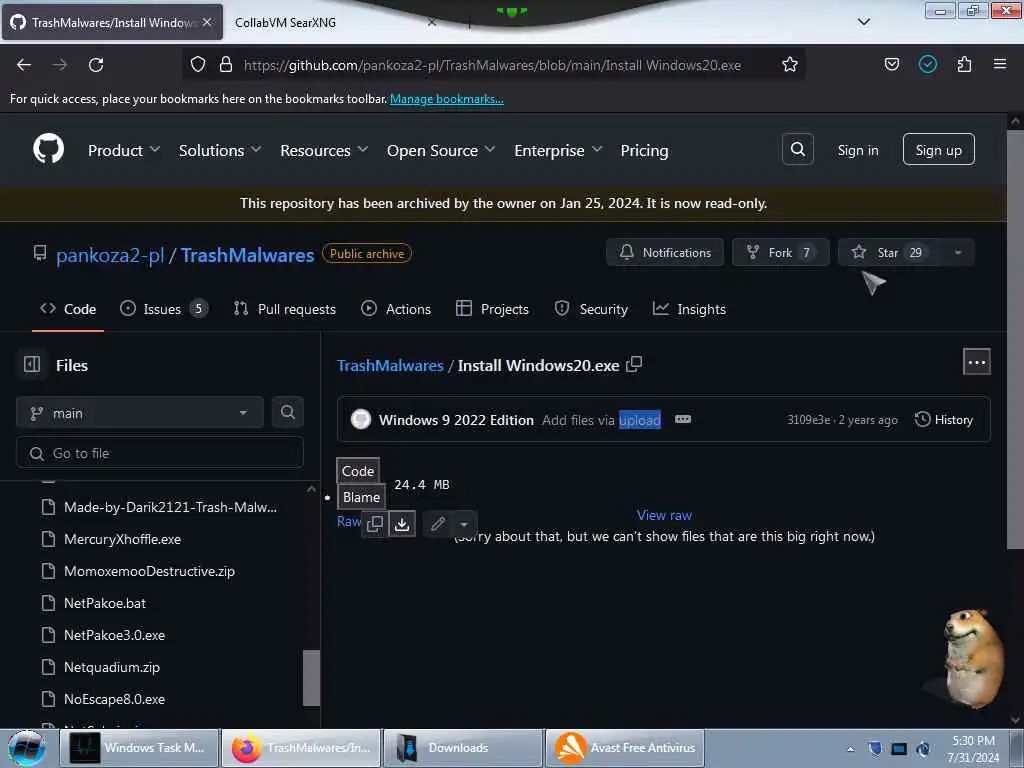Open the main branch selector
The width and height of the screenshot is (1024, 768).
point(140,413)
